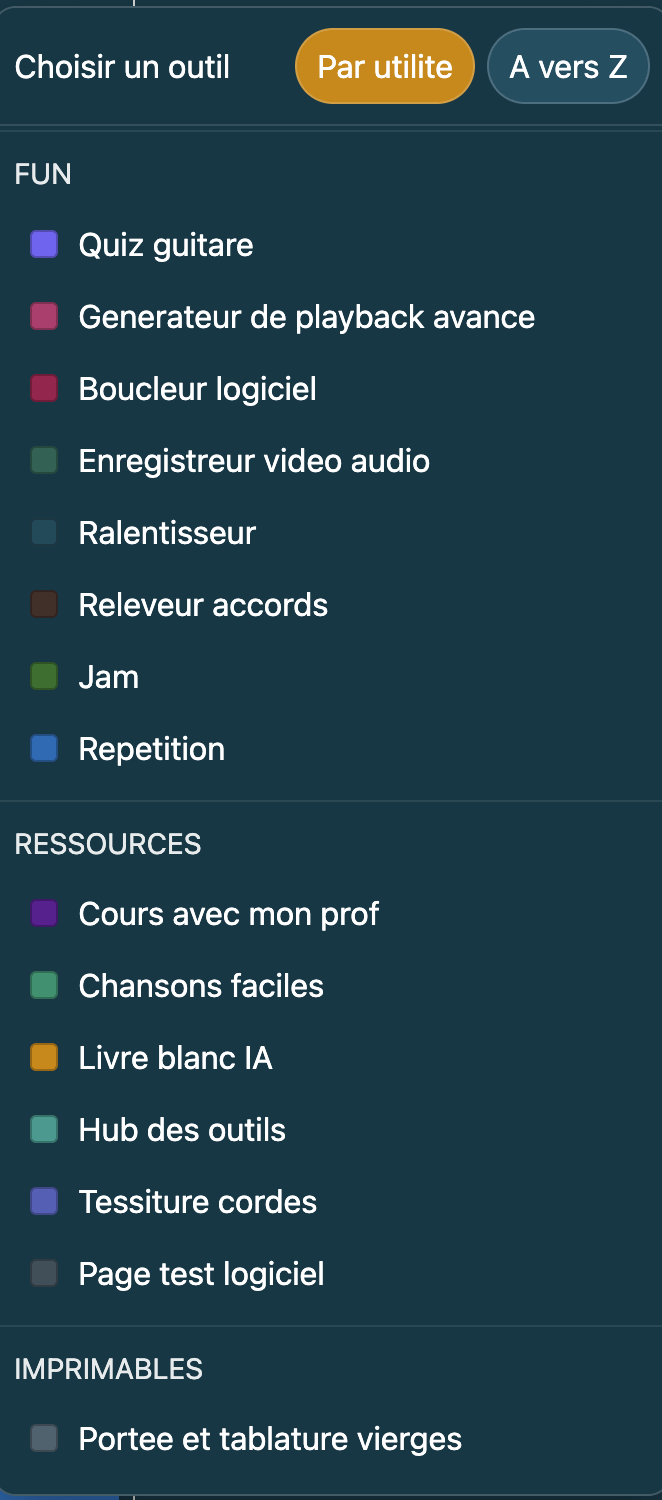Enable the Par utilite sorting mode
This screenshot has height=1500, width=662.
[384, 66]
